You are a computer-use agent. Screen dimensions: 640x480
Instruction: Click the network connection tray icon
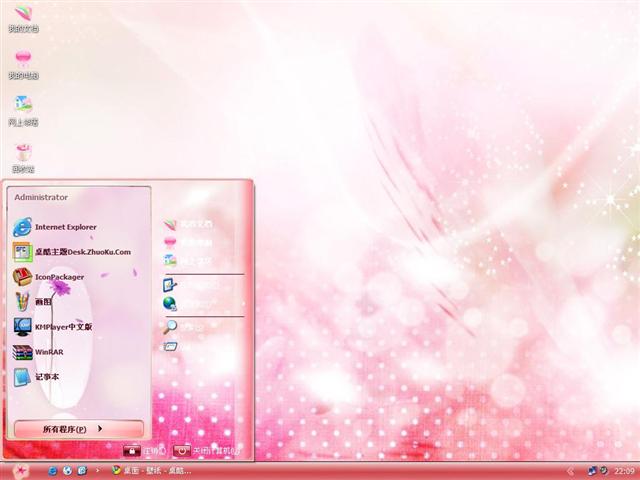(x=592, y=471)
